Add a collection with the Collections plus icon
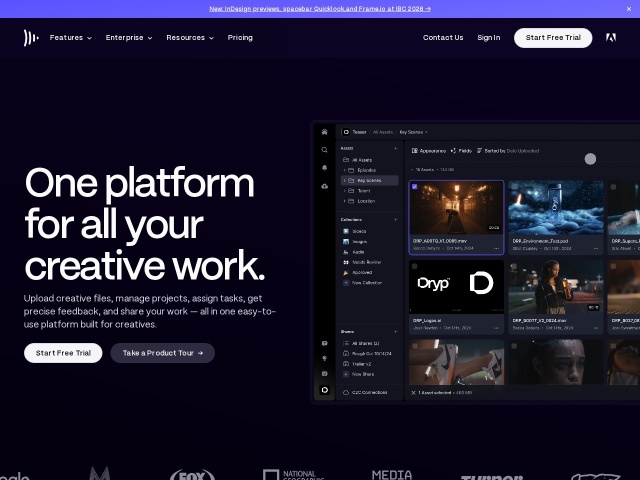640x480 pixels. pyautogui.click(x=396, y=220)
